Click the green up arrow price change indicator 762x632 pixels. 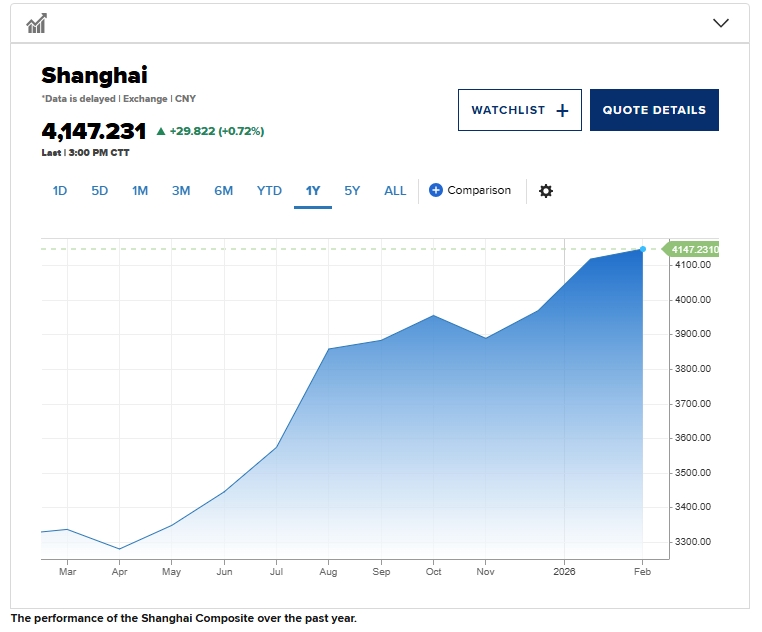click(161, 131)
